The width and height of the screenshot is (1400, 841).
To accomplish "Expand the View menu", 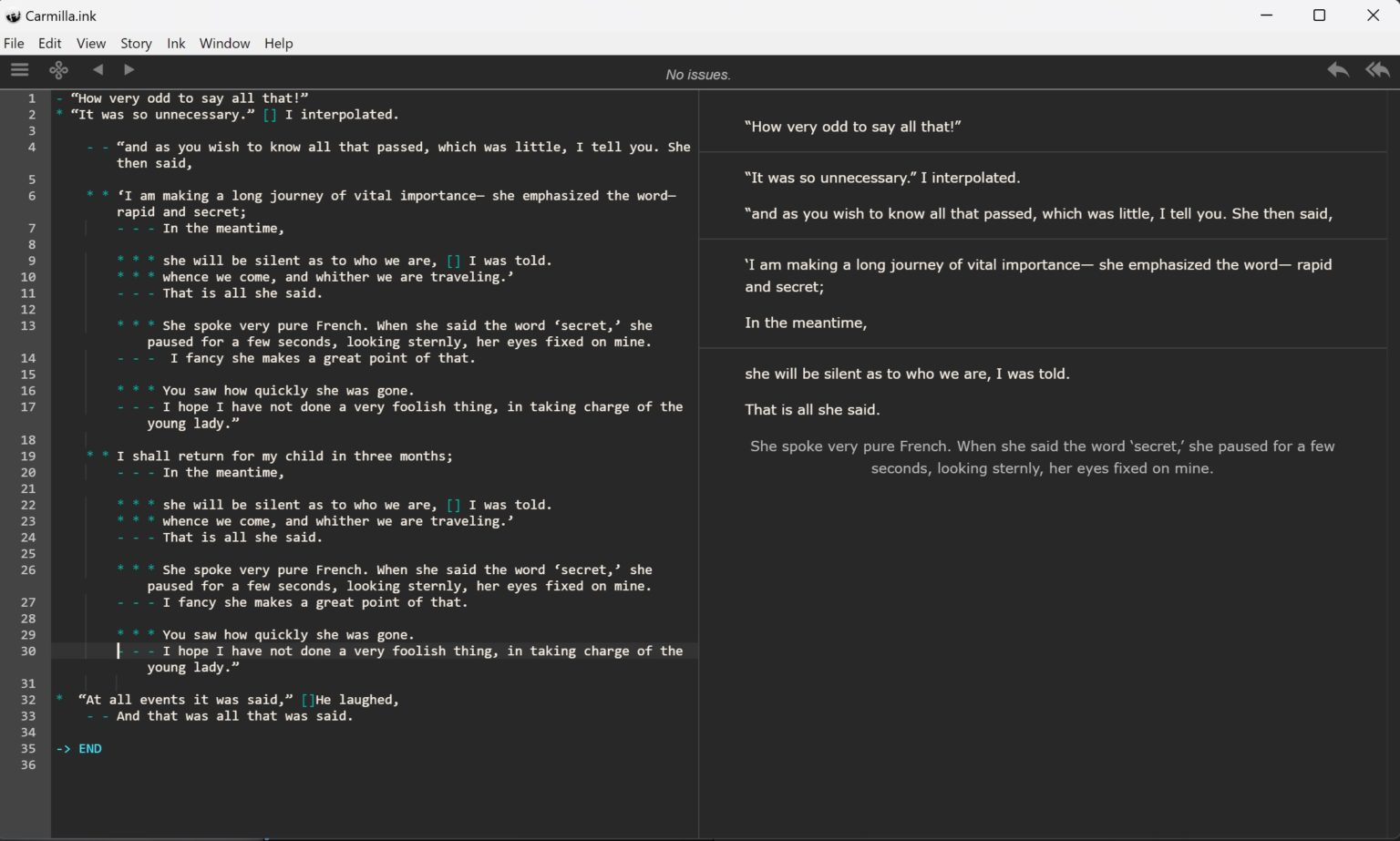I will tap(90, 44).
